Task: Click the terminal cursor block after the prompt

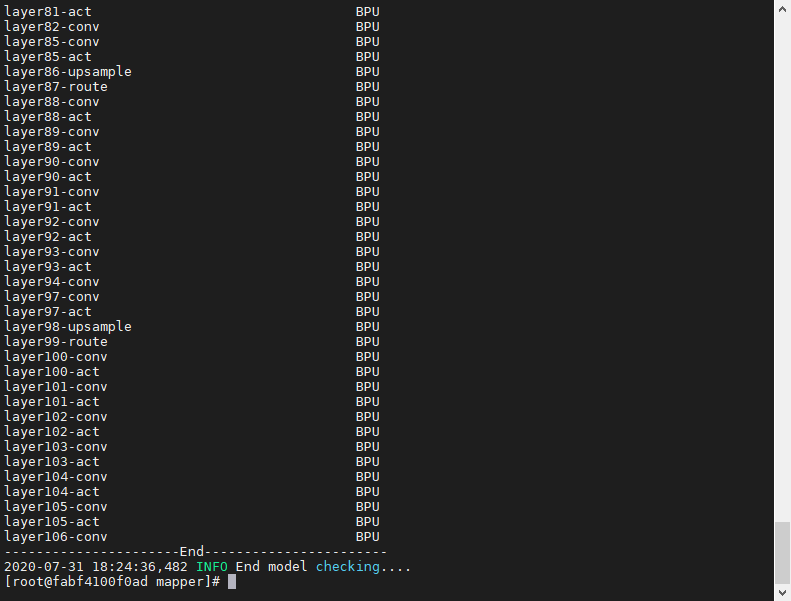Action: 232,582
